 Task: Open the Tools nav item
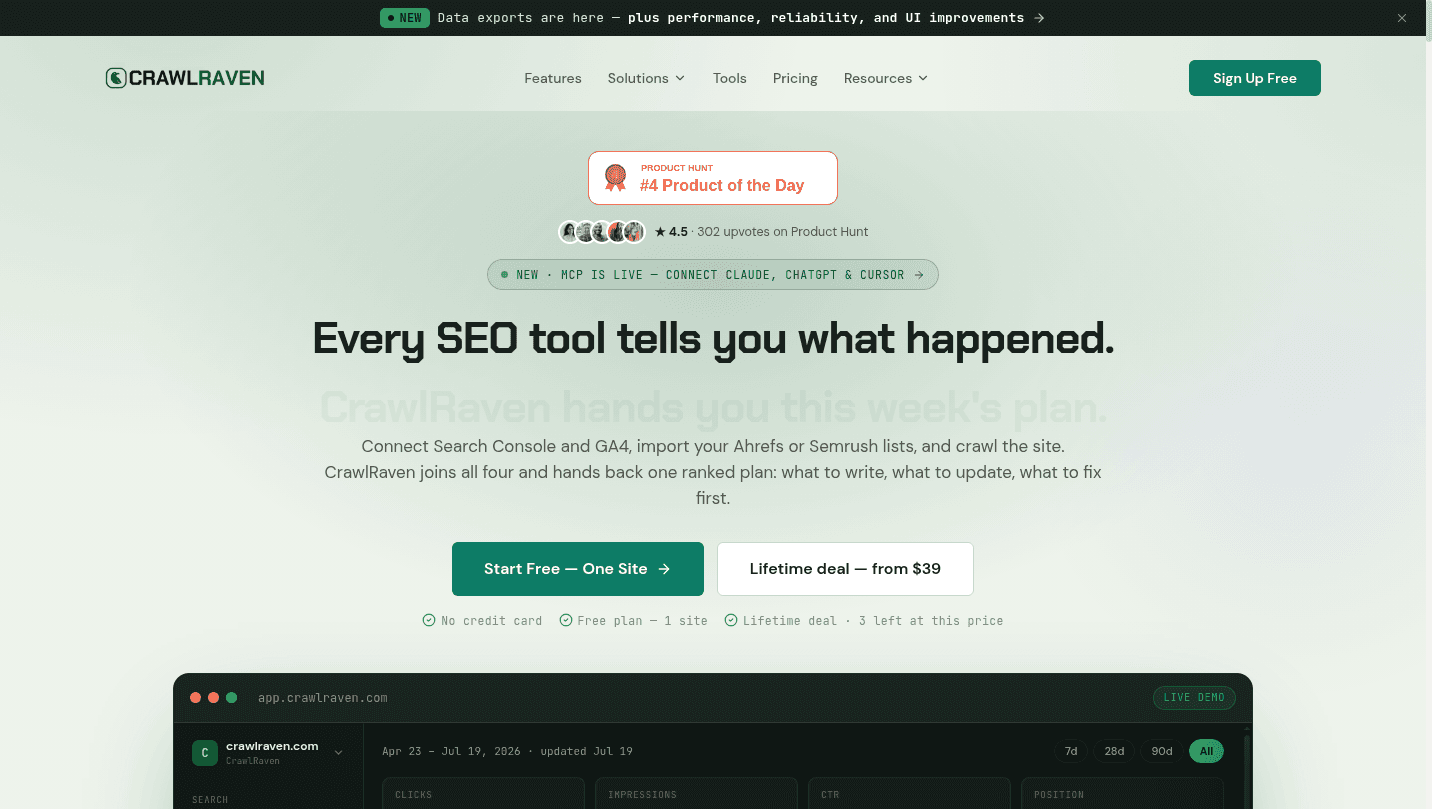click(x=730, y=78)
